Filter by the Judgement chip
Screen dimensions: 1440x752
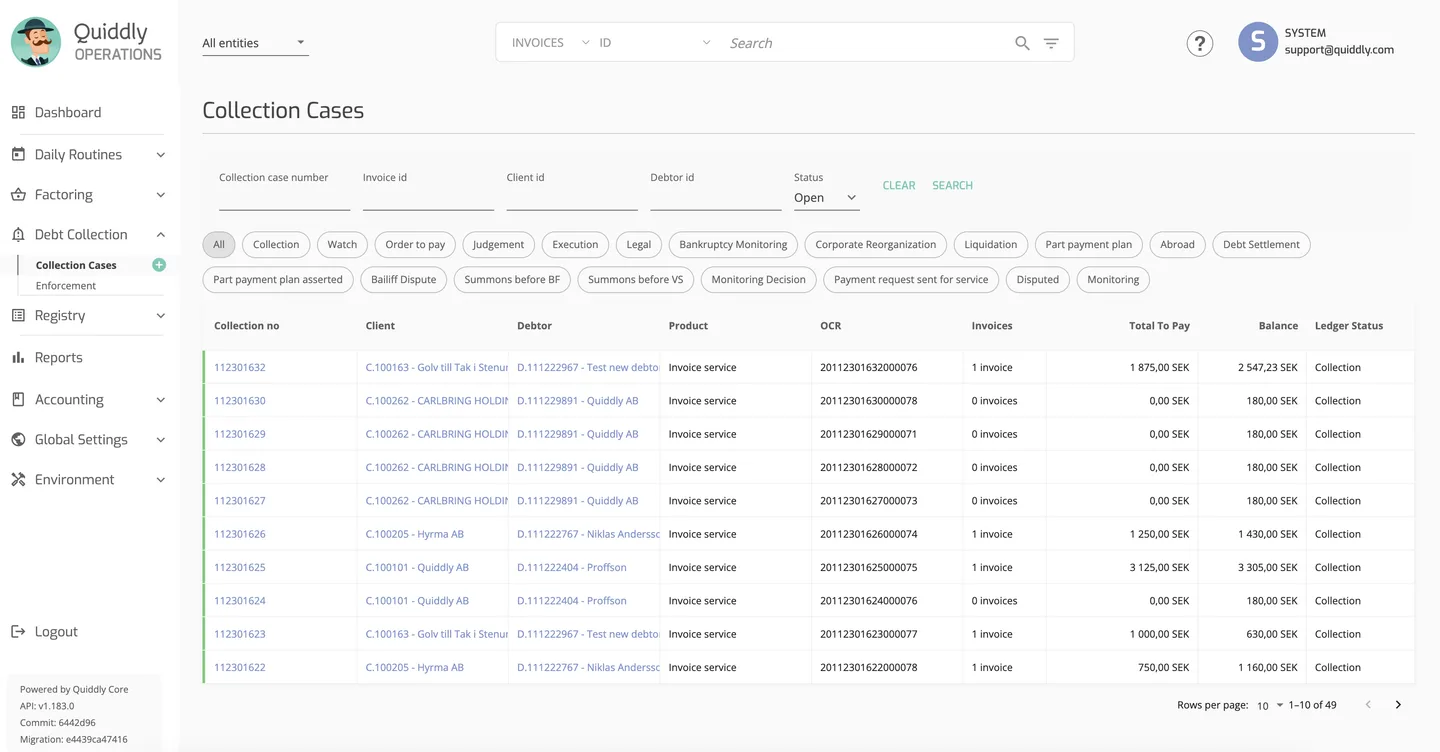(x=498, y=244)
